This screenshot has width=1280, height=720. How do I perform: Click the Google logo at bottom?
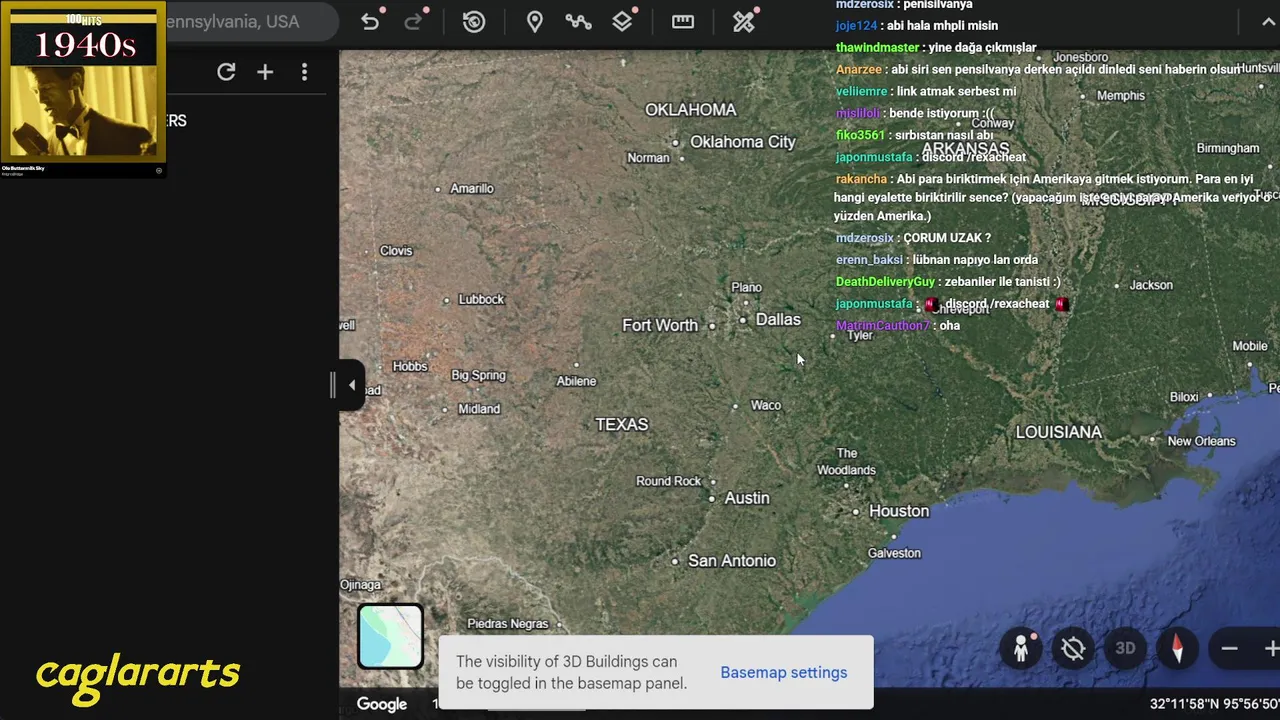(x=382, y=704)
